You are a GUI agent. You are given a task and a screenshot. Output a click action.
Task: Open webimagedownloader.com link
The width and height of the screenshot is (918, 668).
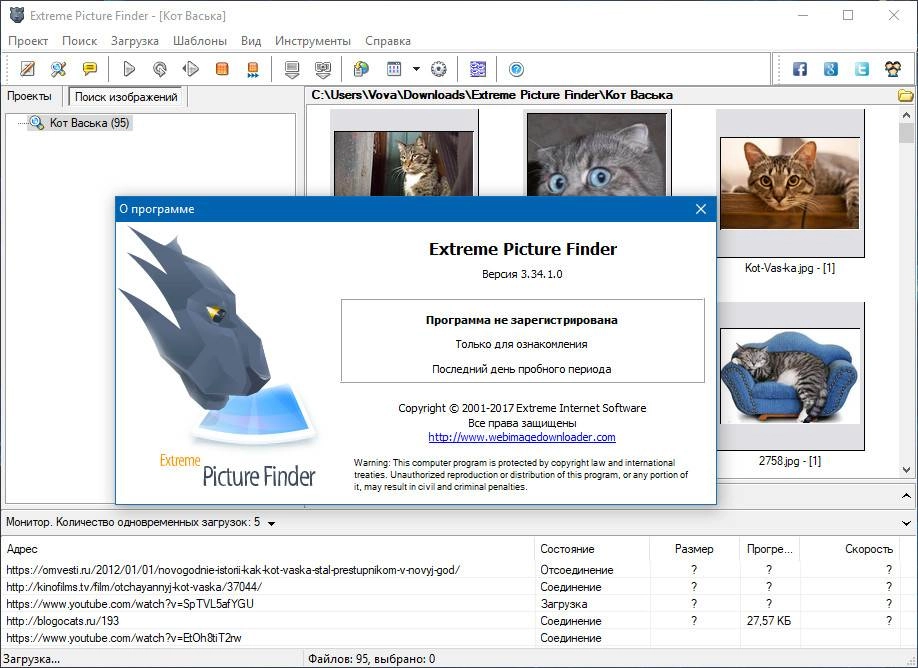[x=522, y=437]
